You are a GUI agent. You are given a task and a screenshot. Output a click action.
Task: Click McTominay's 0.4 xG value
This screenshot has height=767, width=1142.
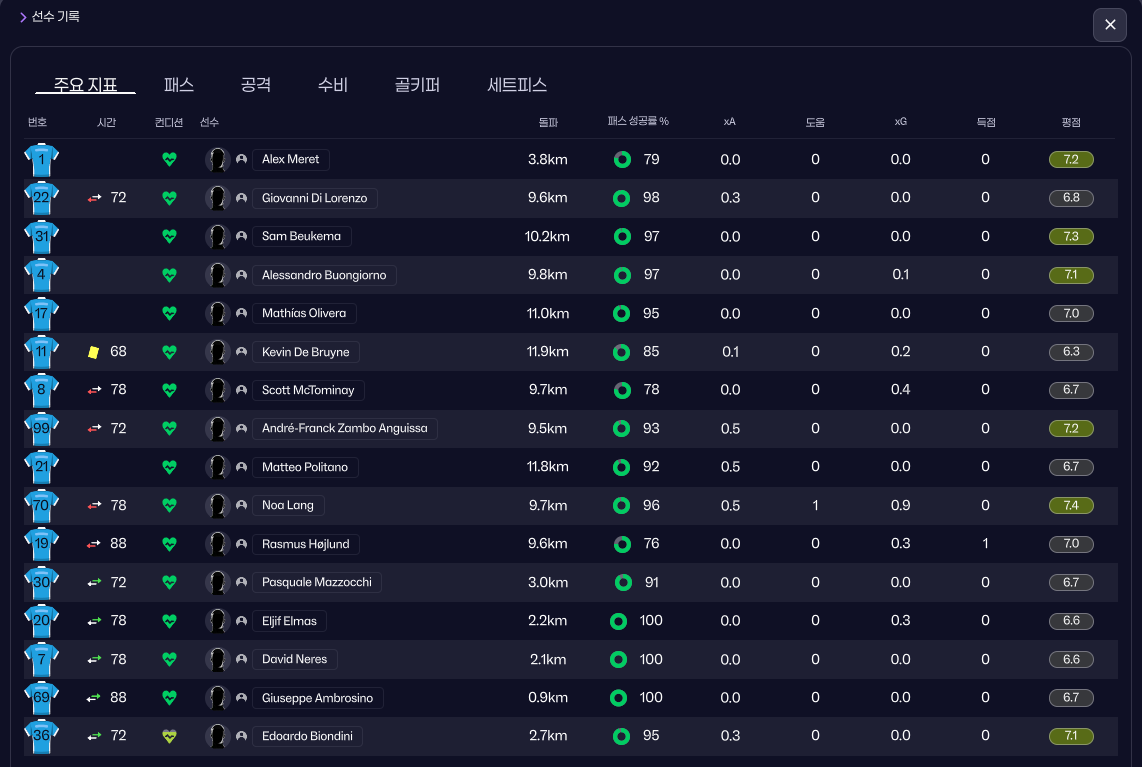tap(900, 390)
